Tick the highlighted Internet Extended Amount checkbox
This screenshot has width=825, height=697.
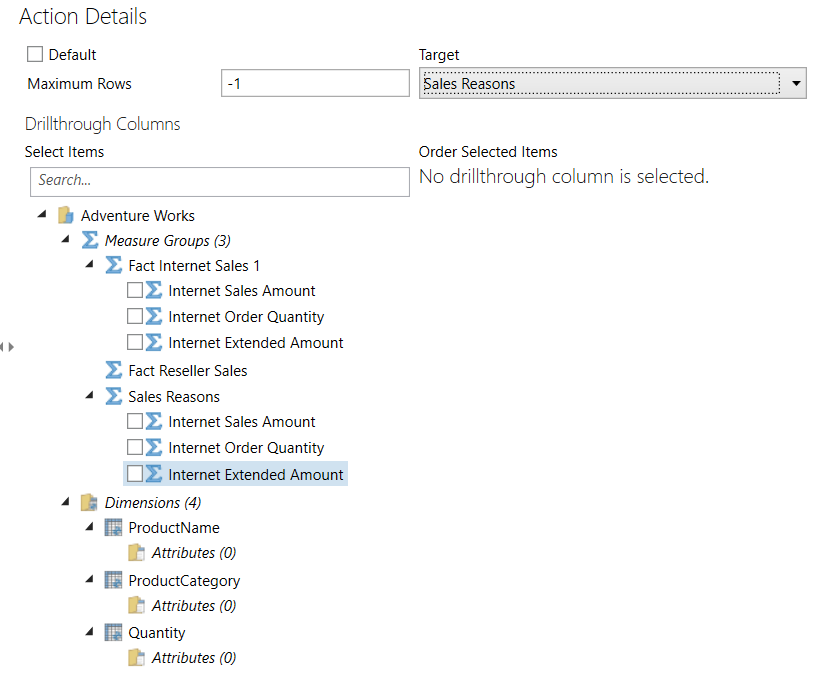(135, 474)
